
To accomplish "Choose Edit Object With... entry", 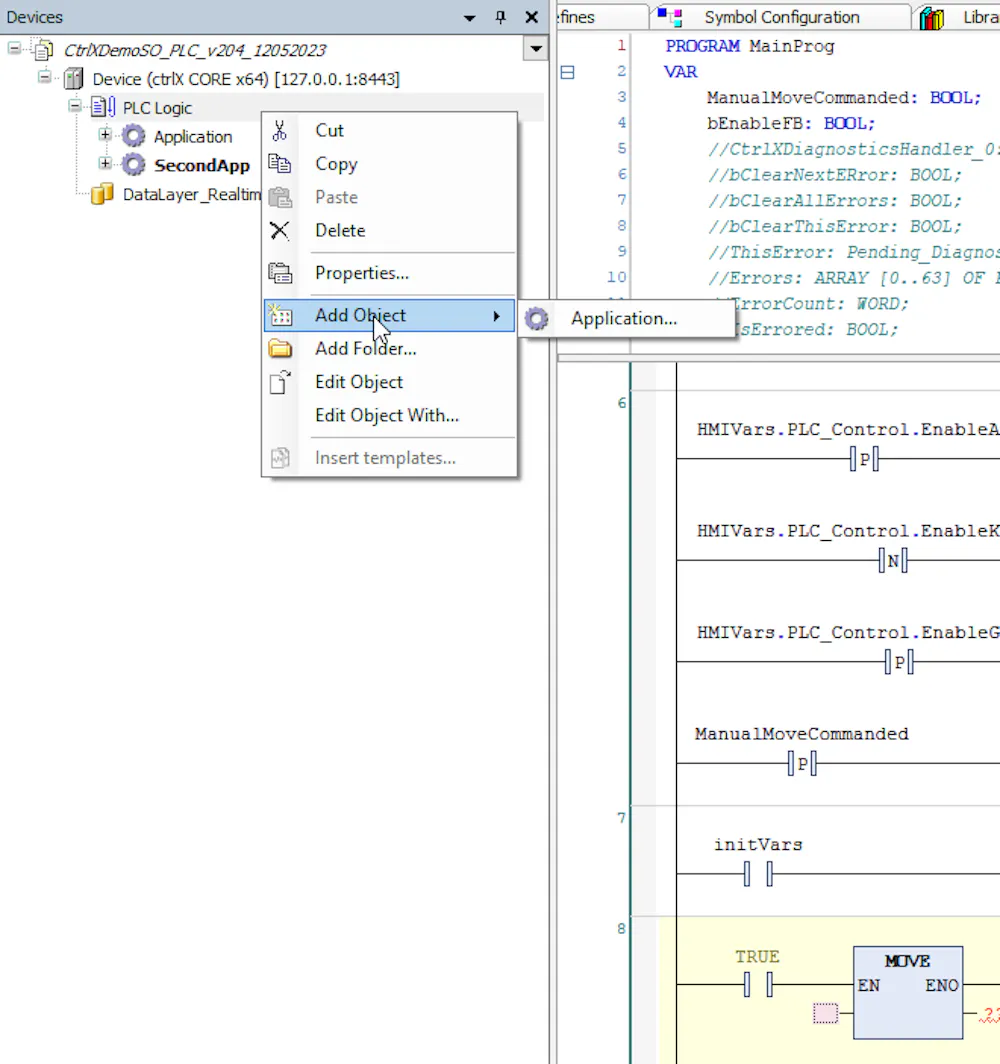I will click(390, 415).
